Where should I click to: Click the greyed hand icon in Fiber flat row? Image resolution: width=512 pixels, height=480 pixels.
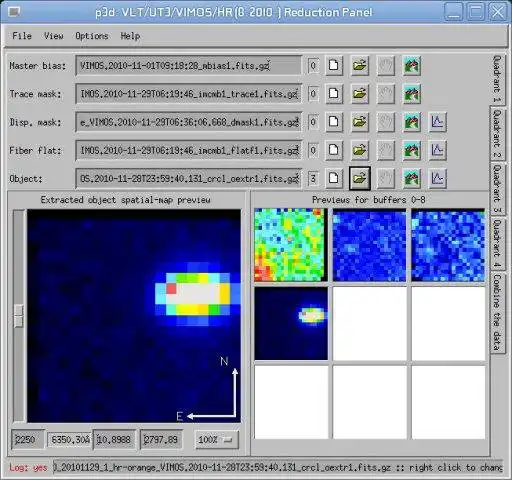(386, 150)
